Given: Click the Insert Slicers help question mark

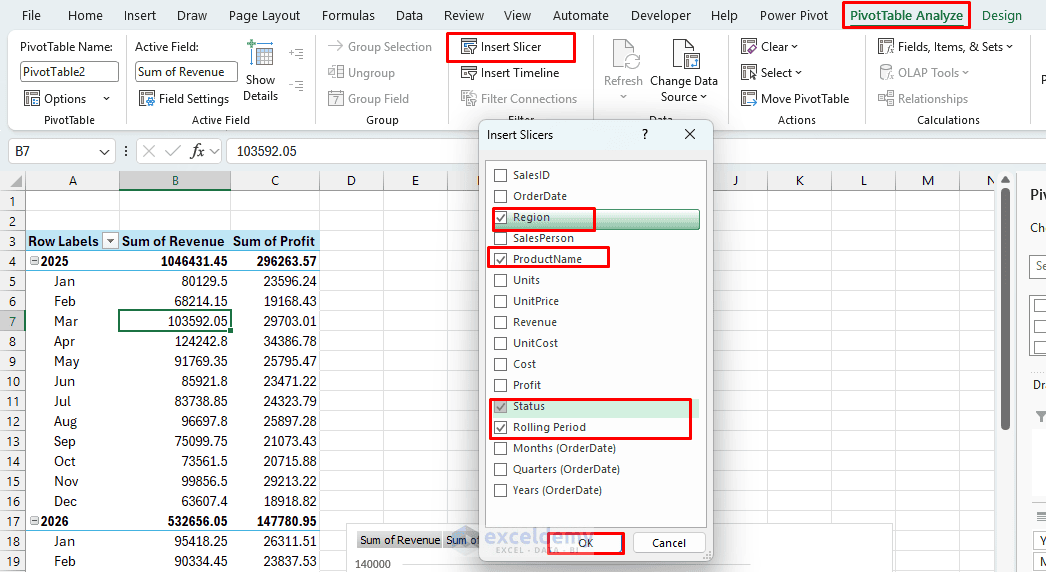Looking at the screenshot, I should [x=644, y=134].
